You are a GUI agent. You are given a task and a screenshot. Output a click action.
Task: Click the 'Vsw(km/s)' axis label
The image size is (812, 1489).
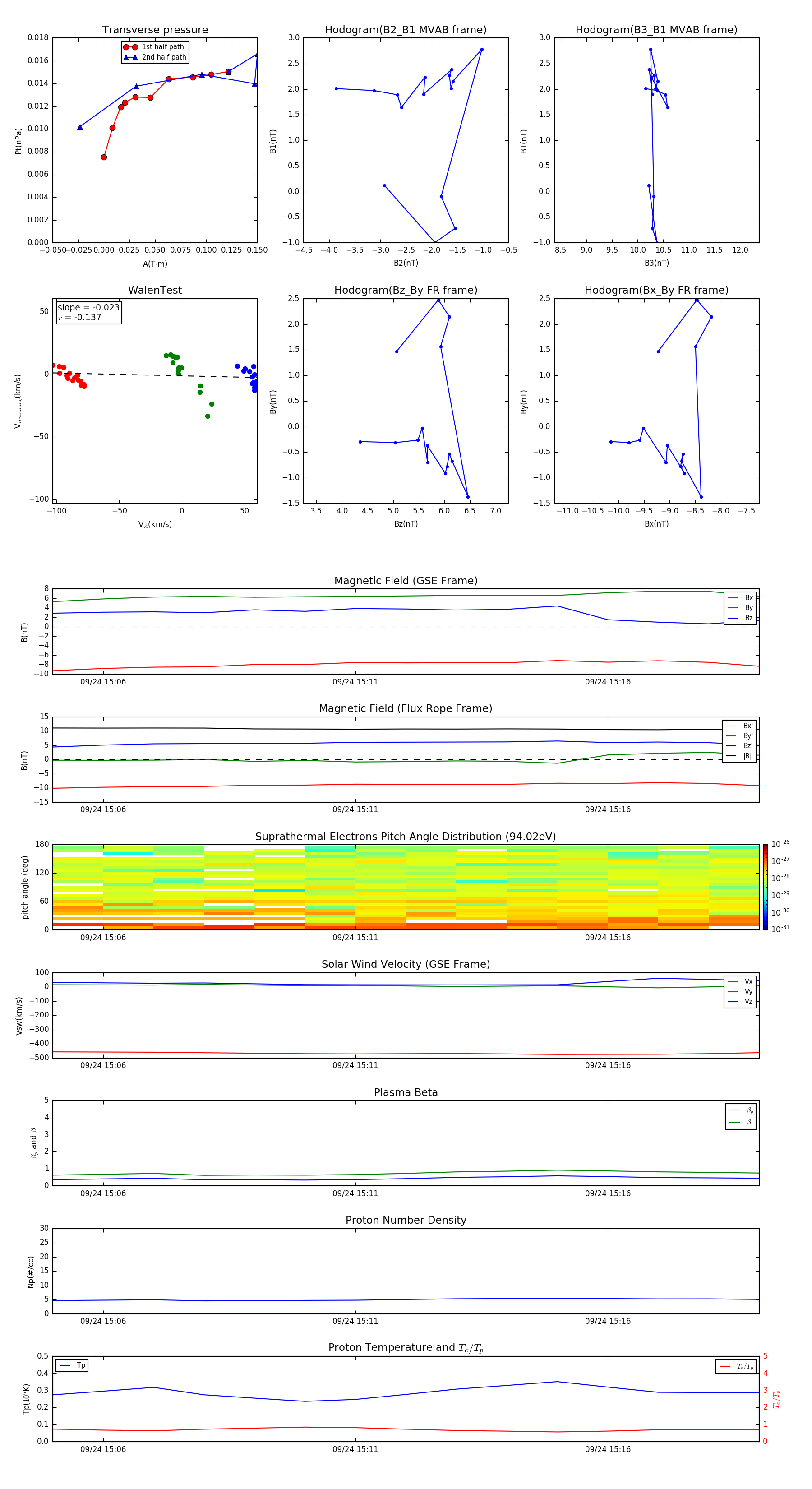[x=19, y=1016]
